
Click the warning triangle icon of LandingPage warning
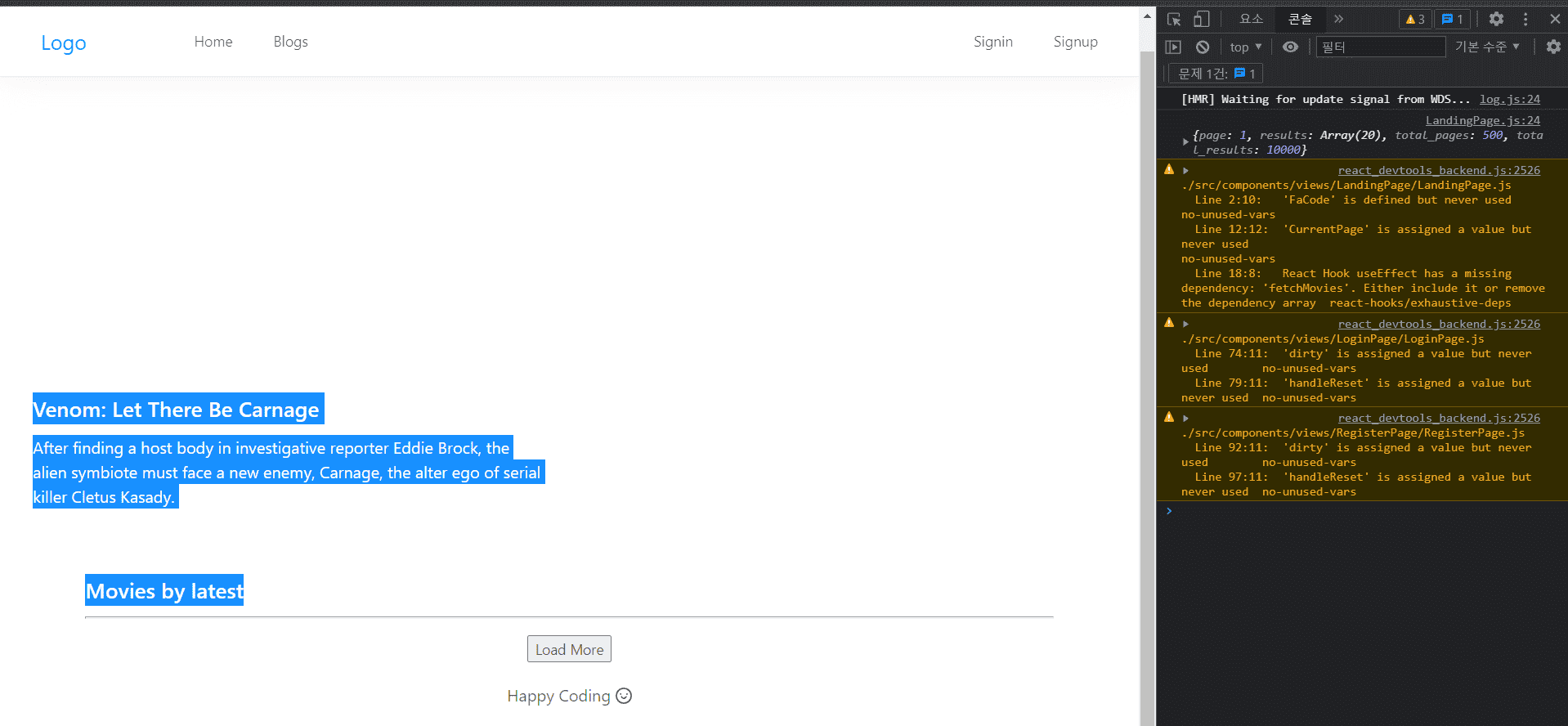click(1169, 169)
